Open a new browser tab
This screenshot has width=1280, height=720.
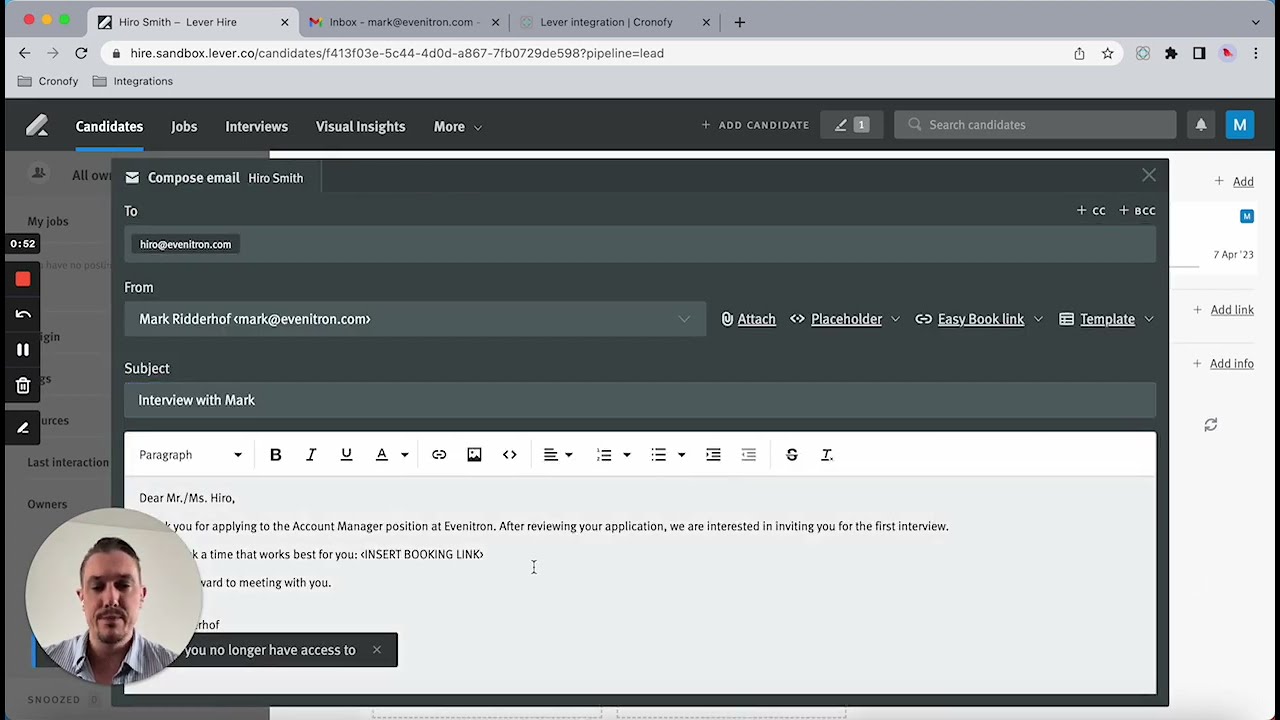(x=740, y=22)
